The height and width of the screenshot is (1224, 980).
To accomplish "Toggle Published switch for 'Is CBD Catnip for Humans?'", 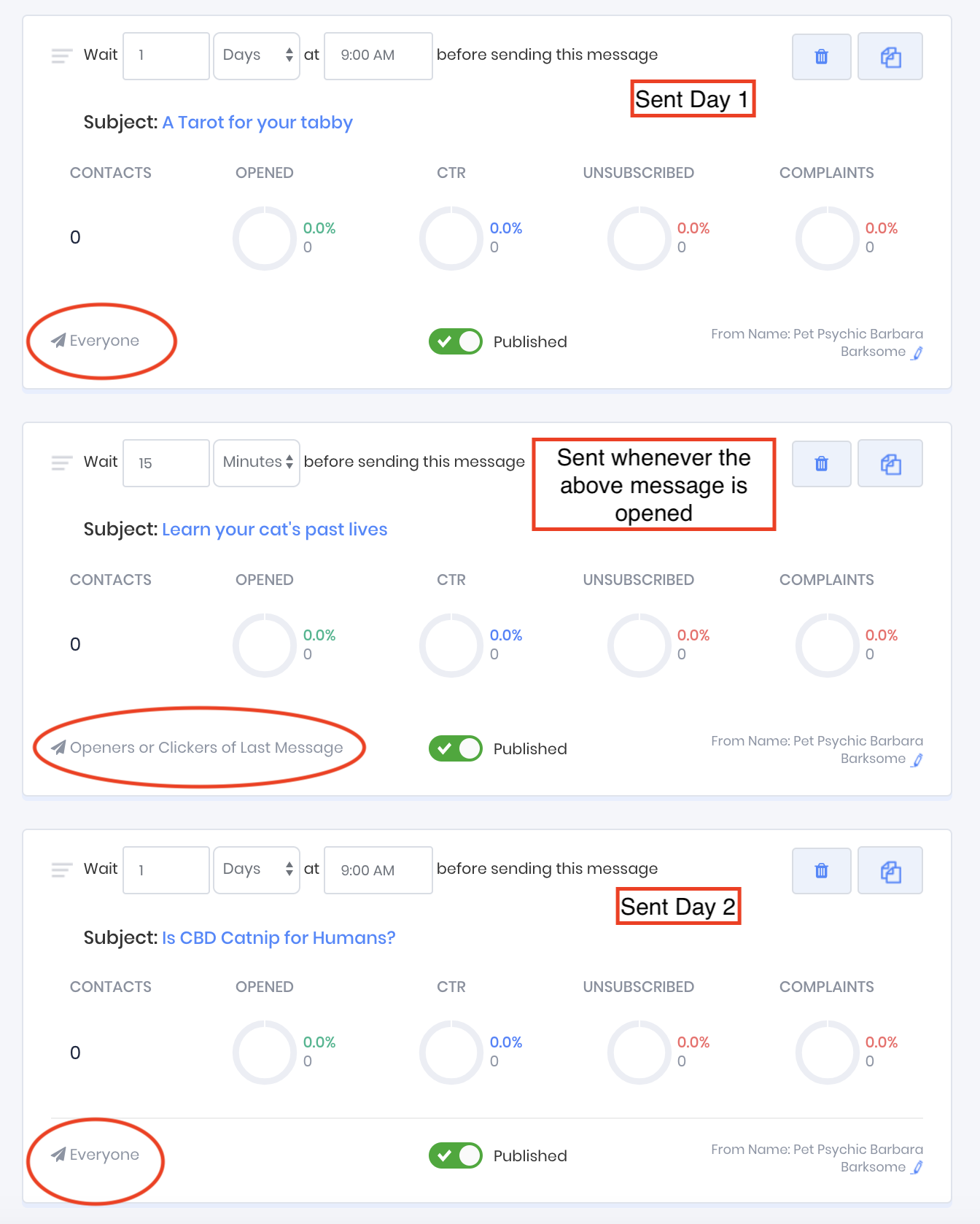I will point(456,1155).
